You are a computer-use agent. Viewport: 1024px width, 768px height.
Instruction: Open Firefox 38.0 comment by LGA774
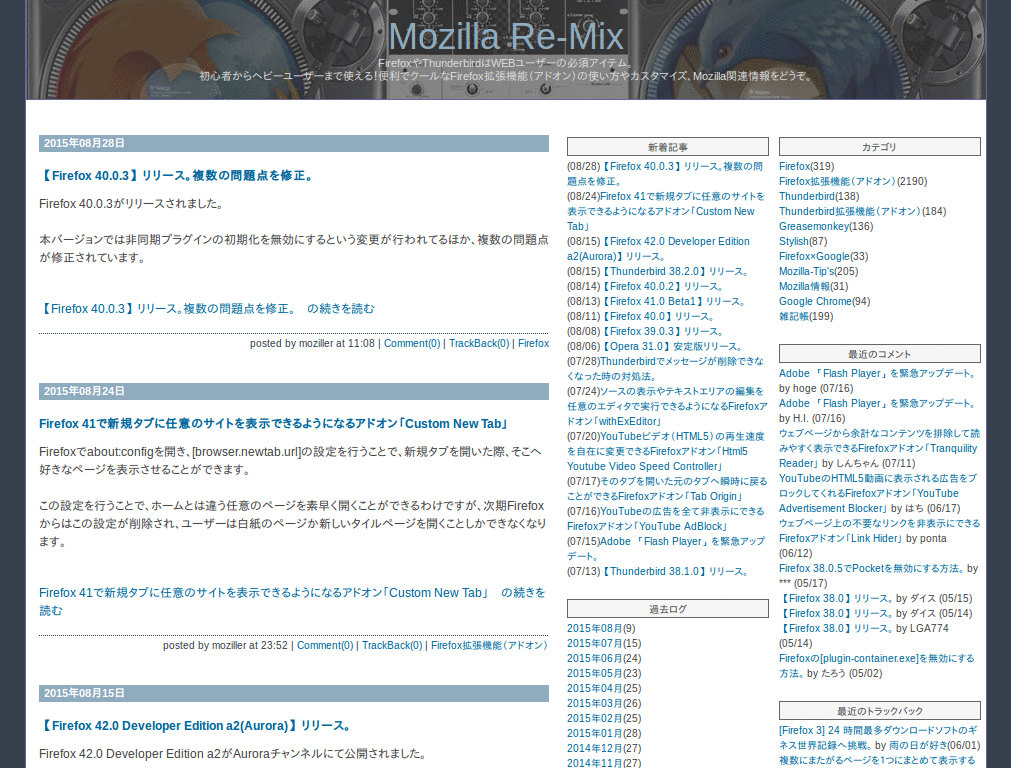pyautogui.click(x=836, y=628)
